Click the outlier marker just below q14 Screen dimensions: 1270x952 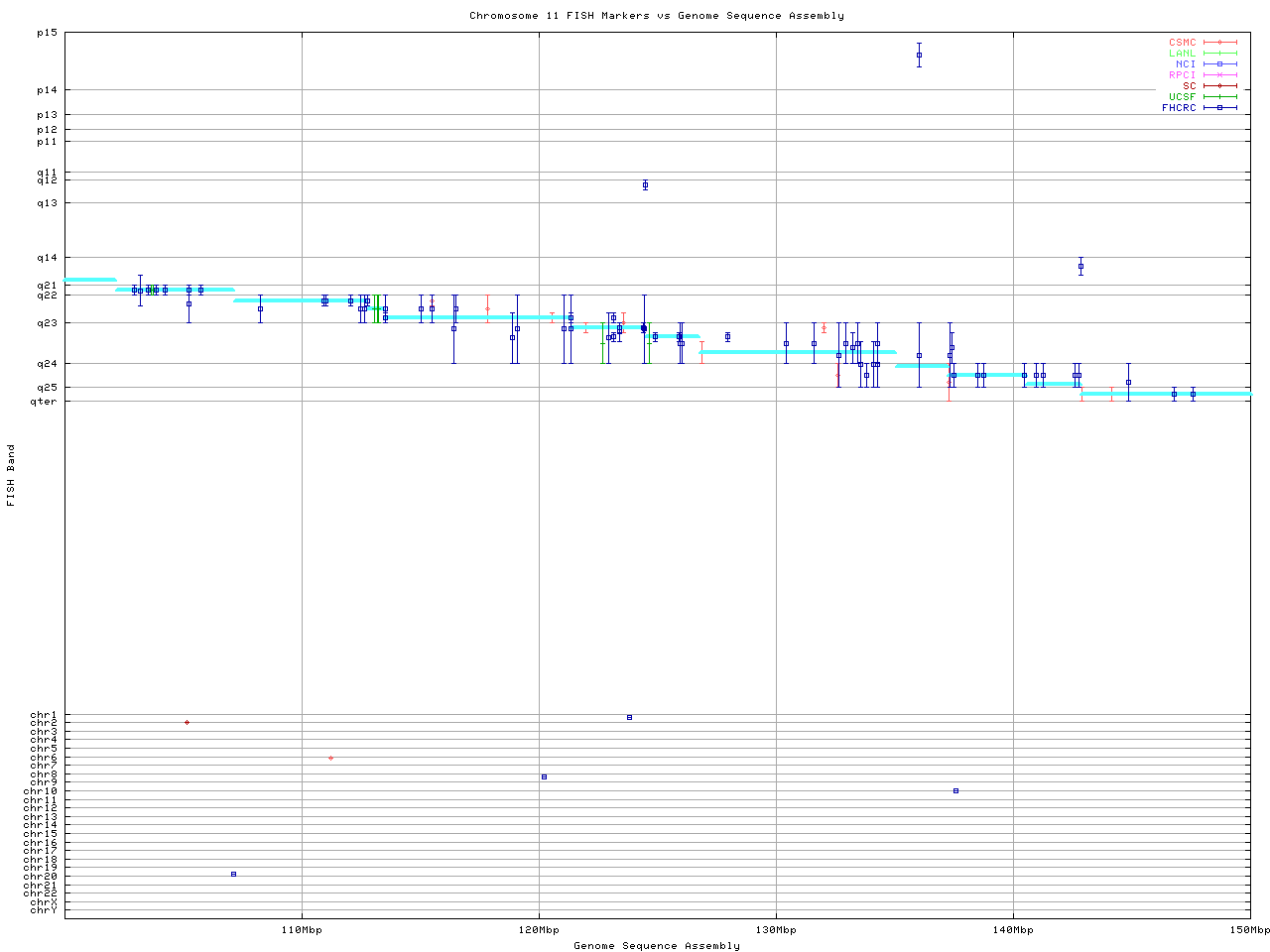pyautogui.click(x=1080, y=266)
